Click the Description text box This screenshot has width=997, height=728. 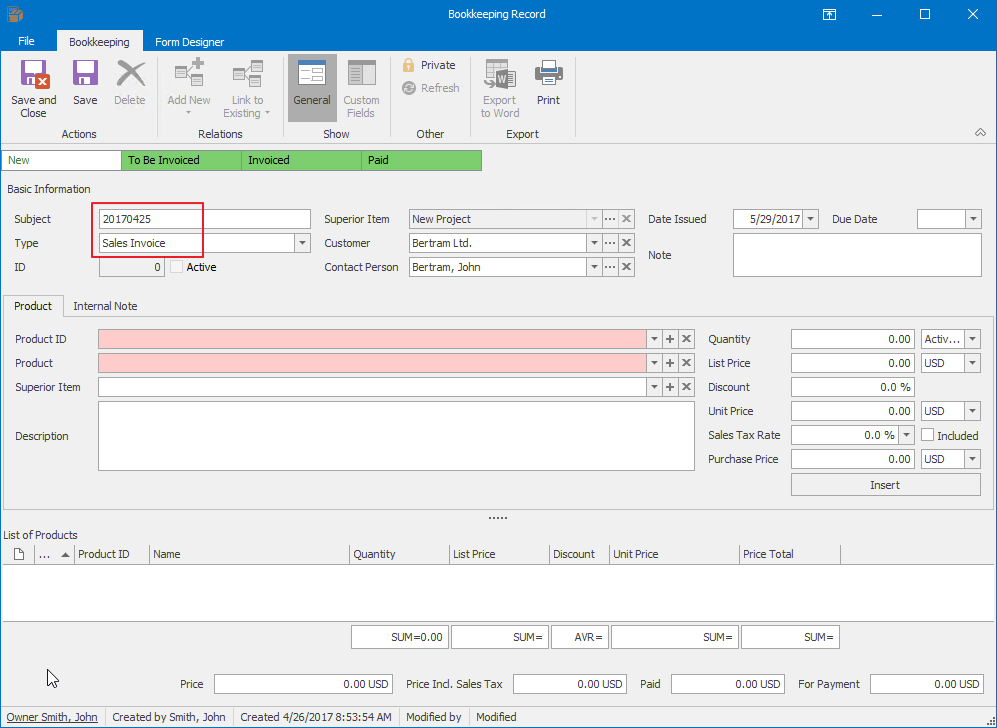(x=396, y=436)
